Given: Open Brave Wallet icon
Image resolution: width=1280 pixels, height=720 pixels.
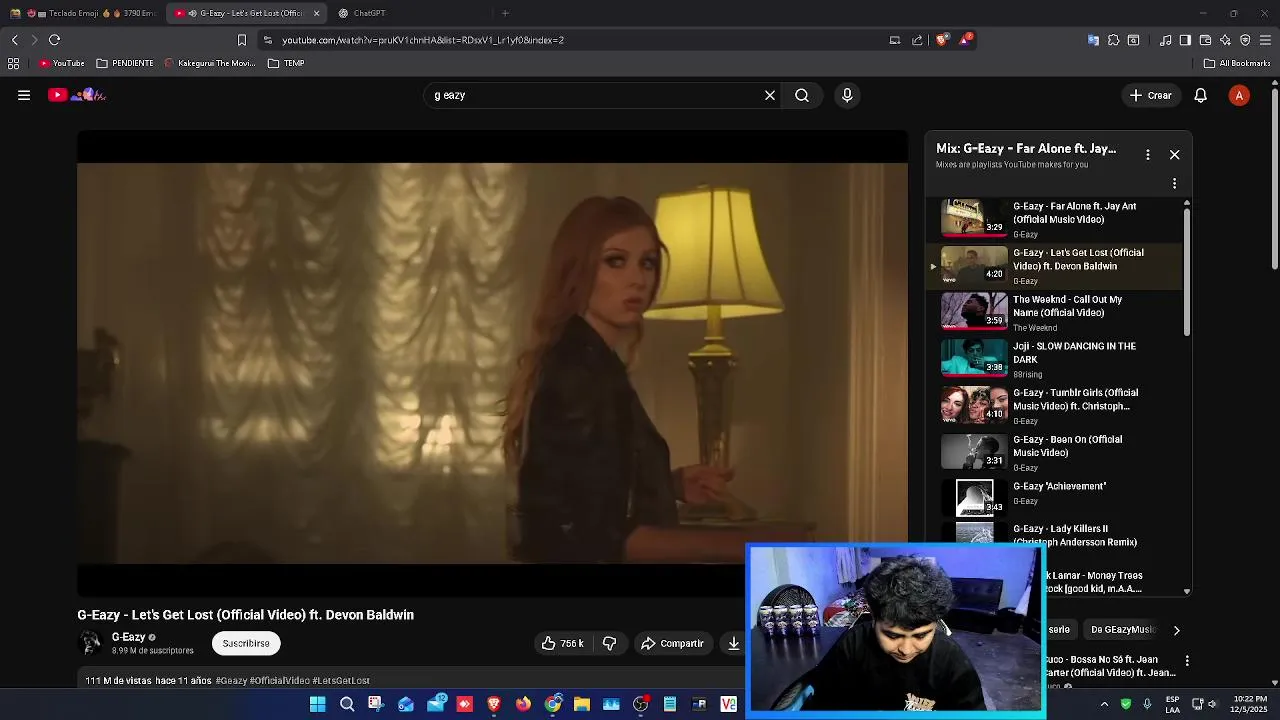Looking at the screenshot, I should (1205, 40).
